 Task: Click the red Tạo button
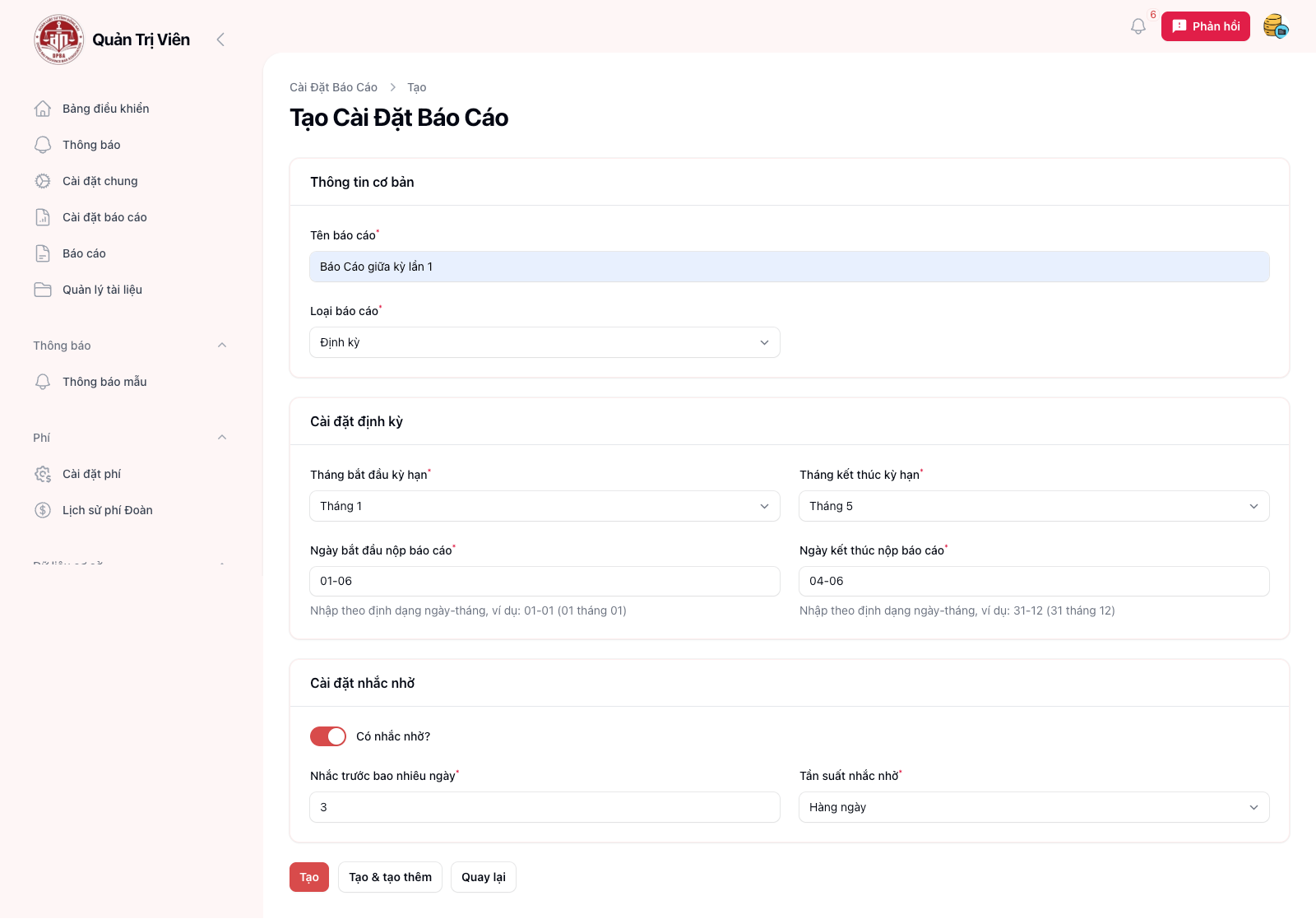pos(309,877)
